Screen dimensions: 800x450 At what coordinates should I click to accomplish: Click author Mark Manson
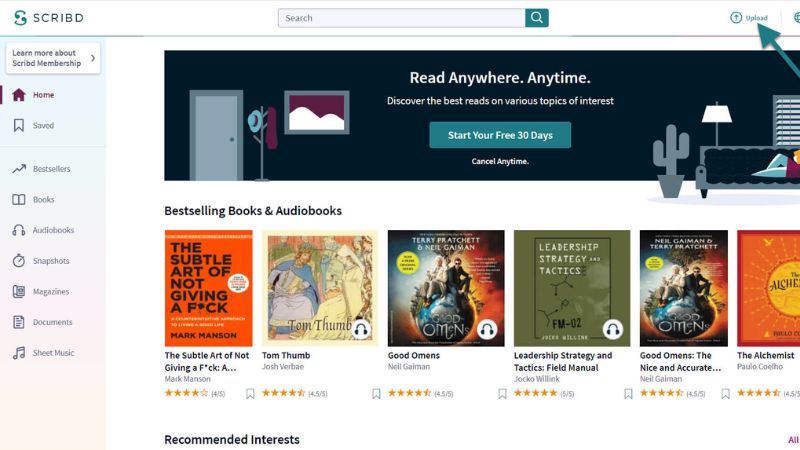(x=187, y=379)
